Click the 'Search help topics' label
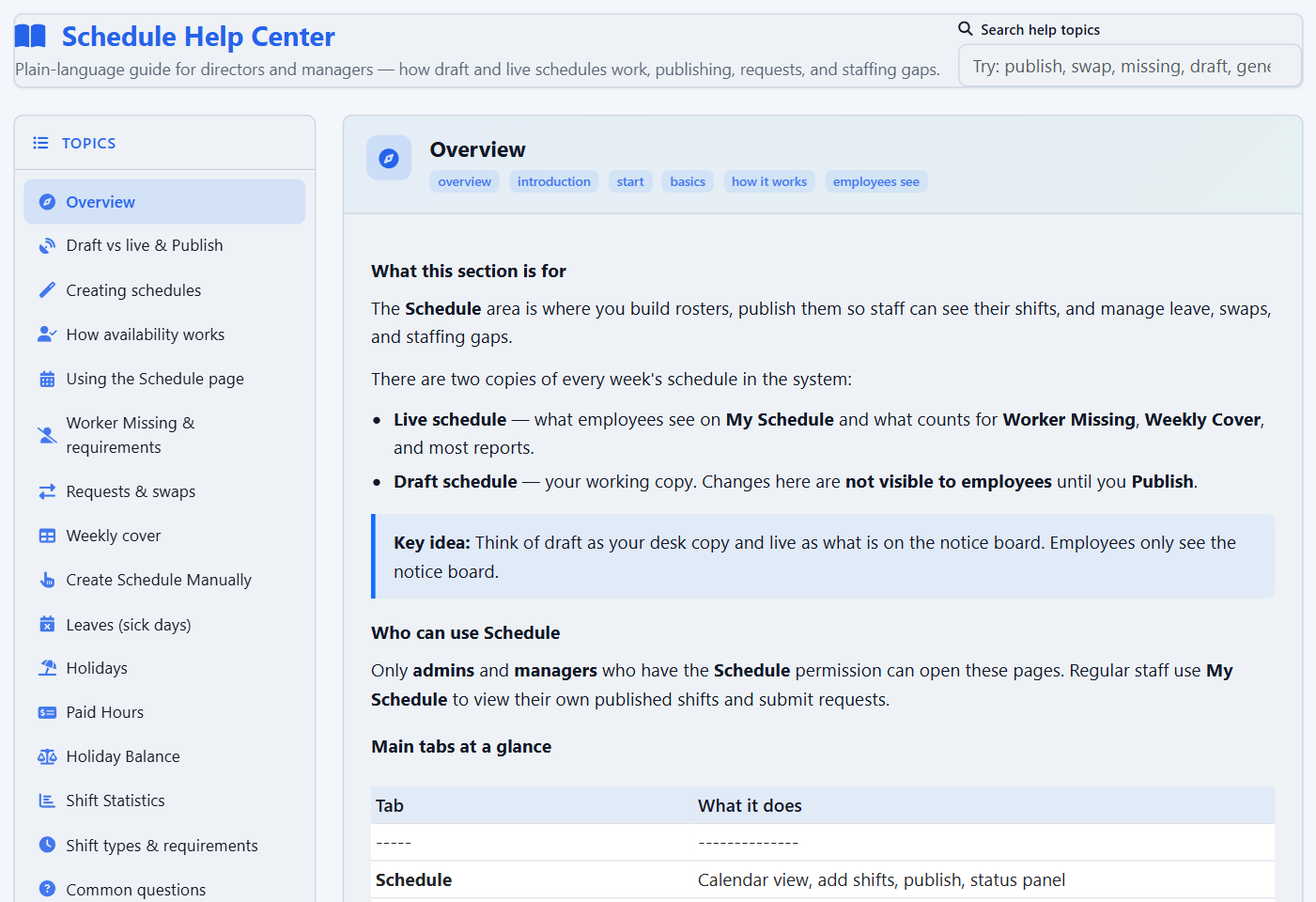Screen dimensions: 1316x902 coord(1040,29)
